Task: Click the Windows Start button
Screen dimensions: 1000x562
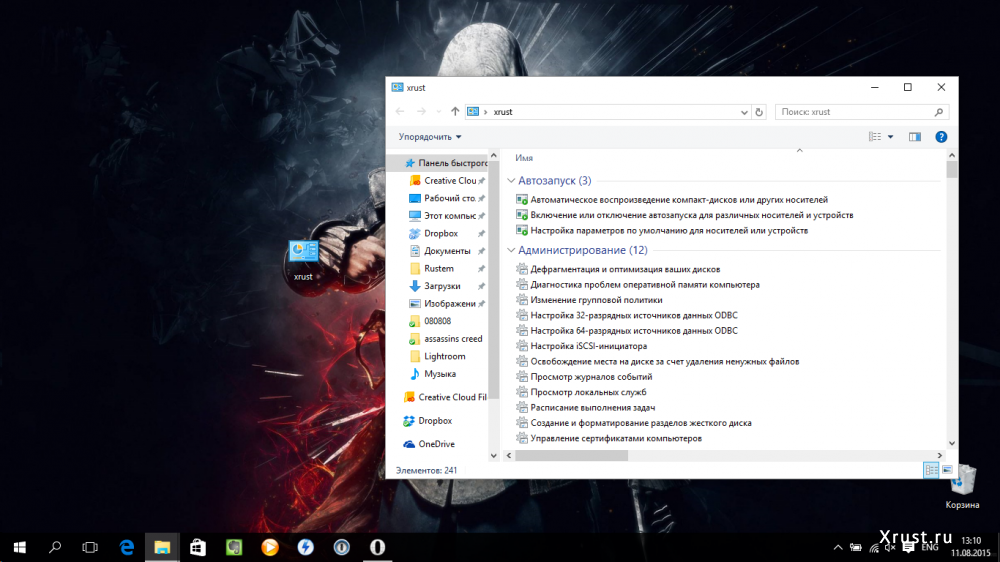Action: coord(20,547)
